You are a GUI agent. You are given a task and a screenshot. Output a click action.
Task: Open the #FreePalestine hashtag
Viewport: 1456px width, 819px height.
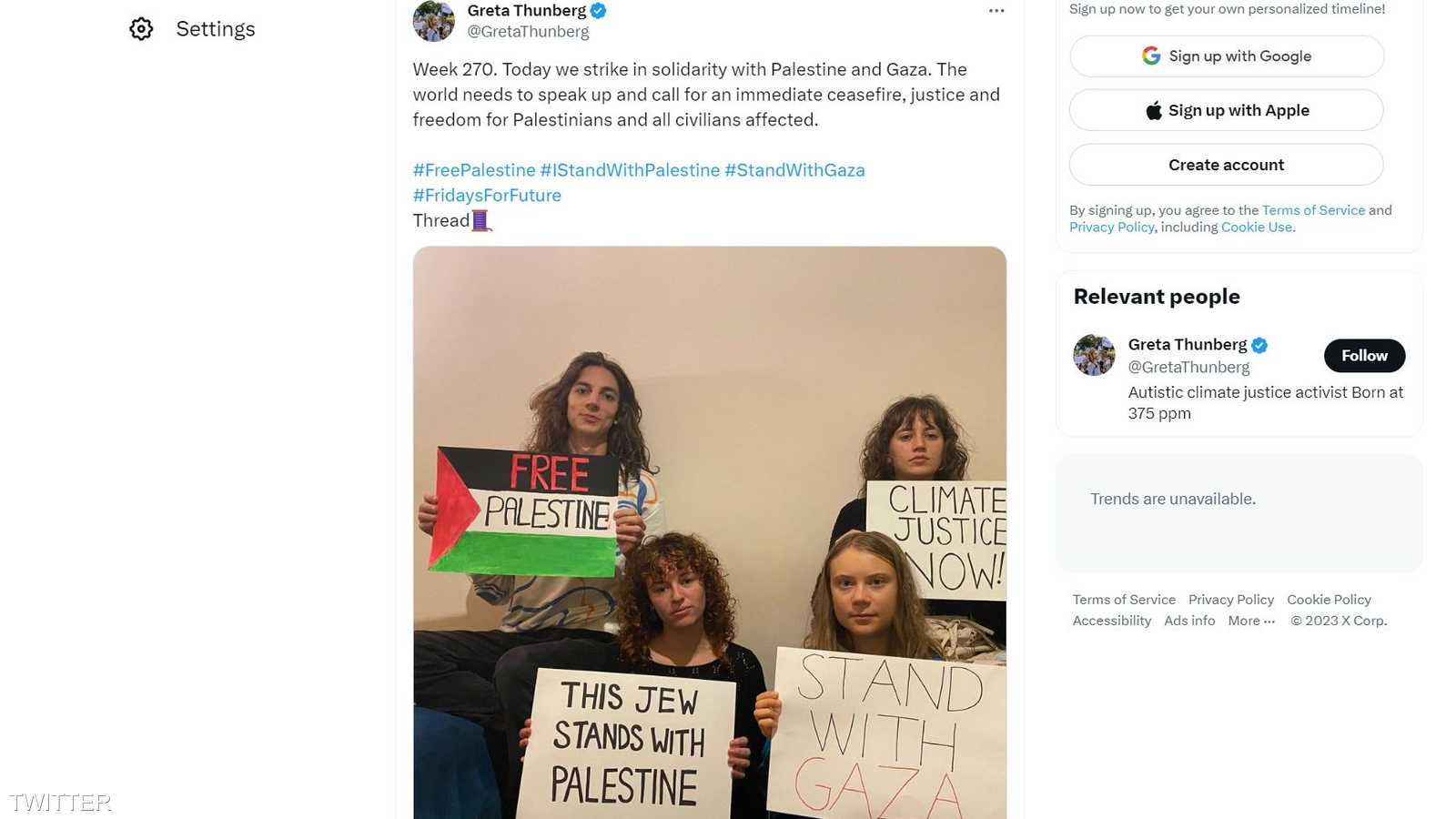tap(474, 170)
